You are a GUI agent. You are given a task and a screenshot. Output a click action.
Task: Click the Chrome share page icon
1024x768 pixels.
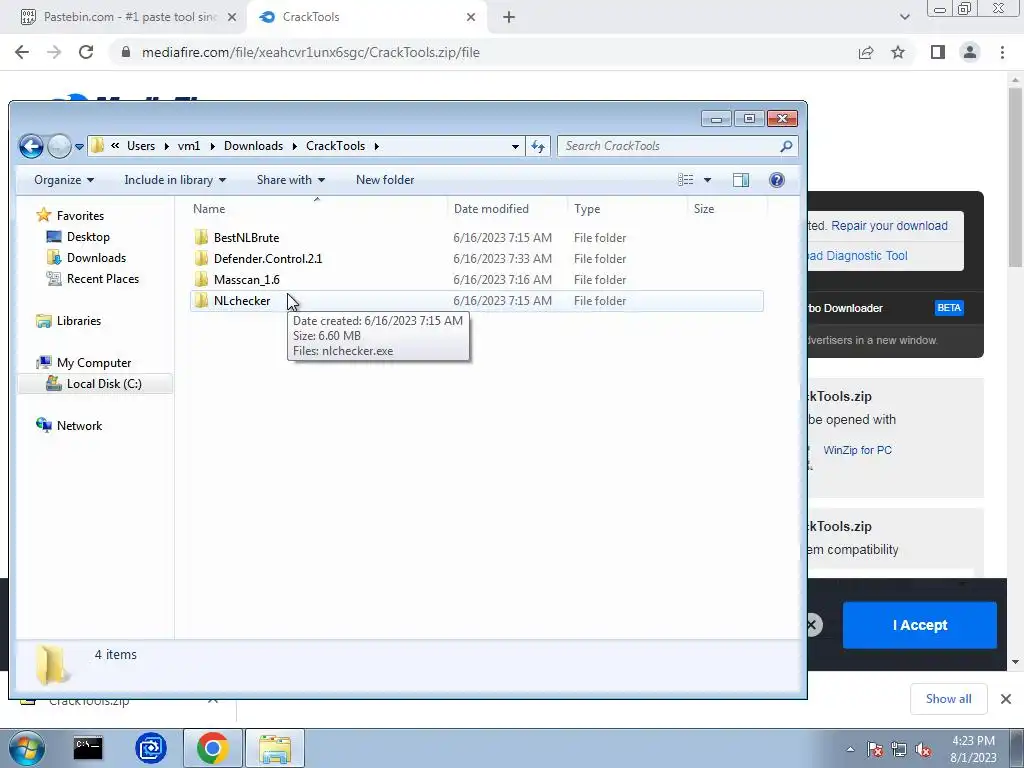point(866,52)
